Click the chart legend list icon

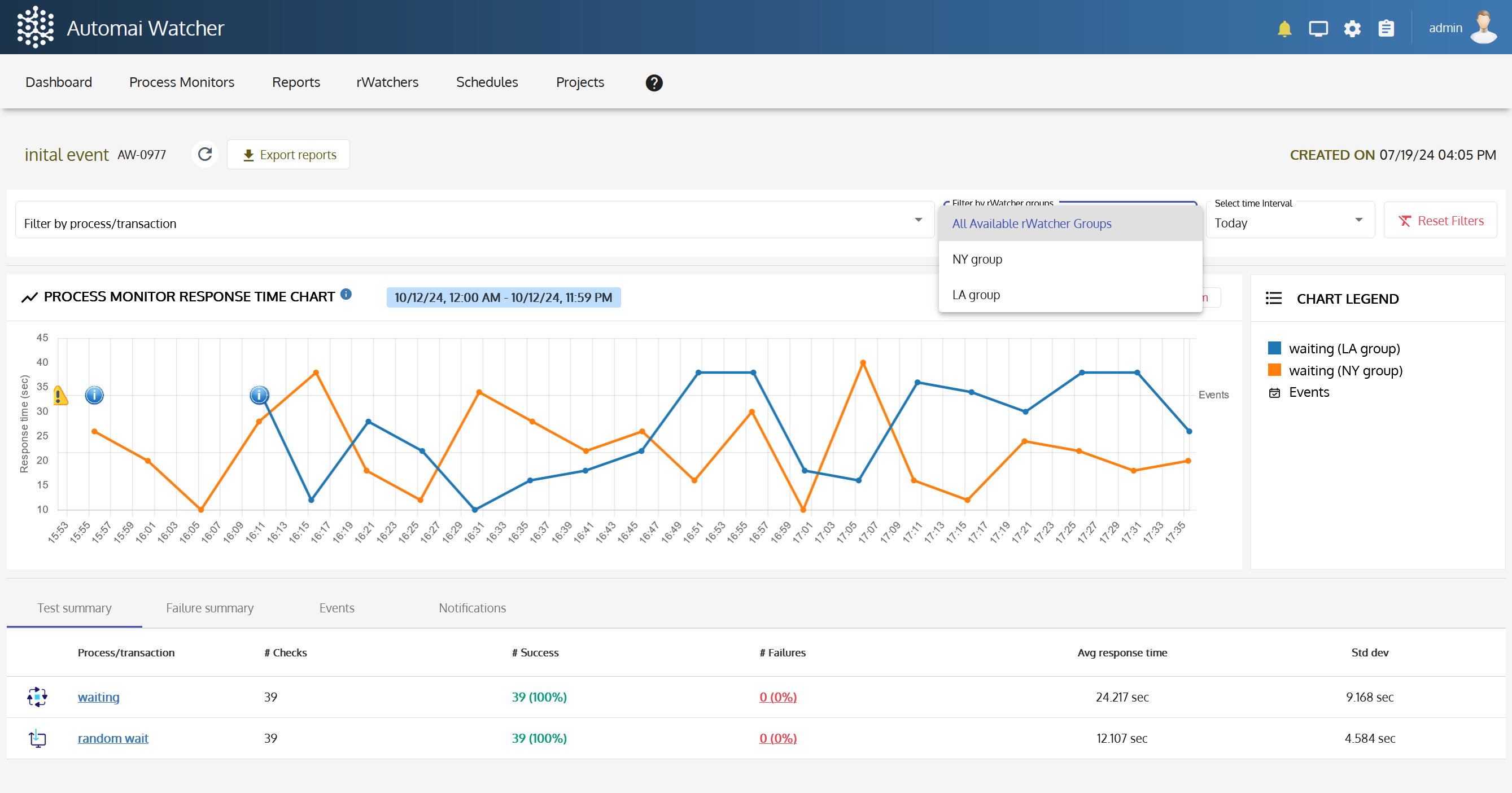[1274, 298]
